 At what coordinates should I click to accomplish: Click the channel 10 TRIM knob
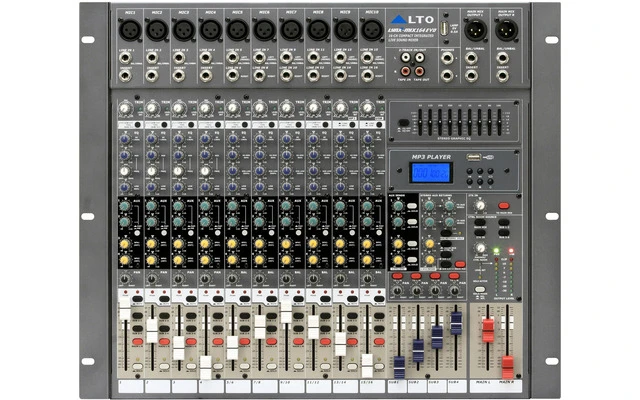pos(367,109)
